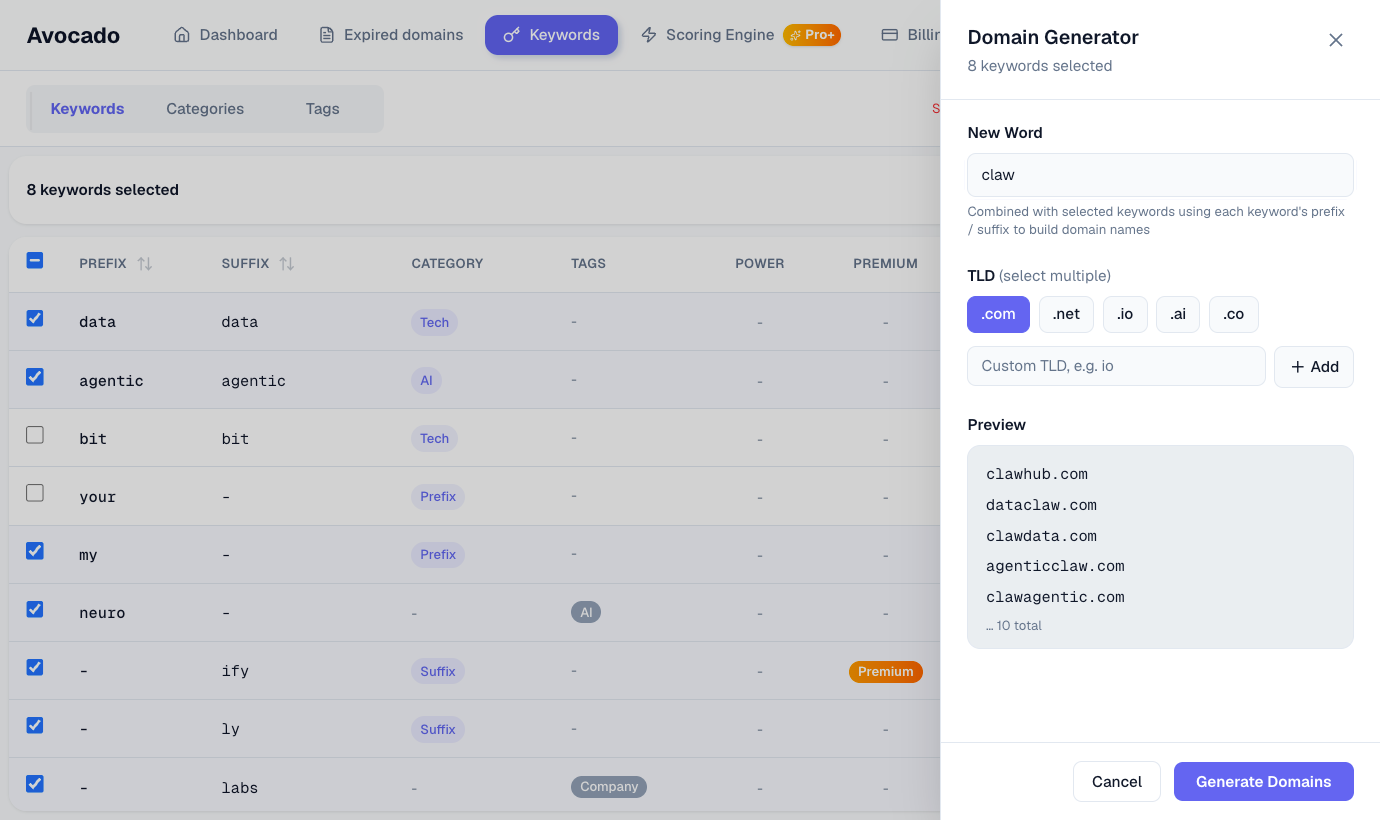Select the .ai TLD chip
1380x820 pixels.
[1178, 314]
